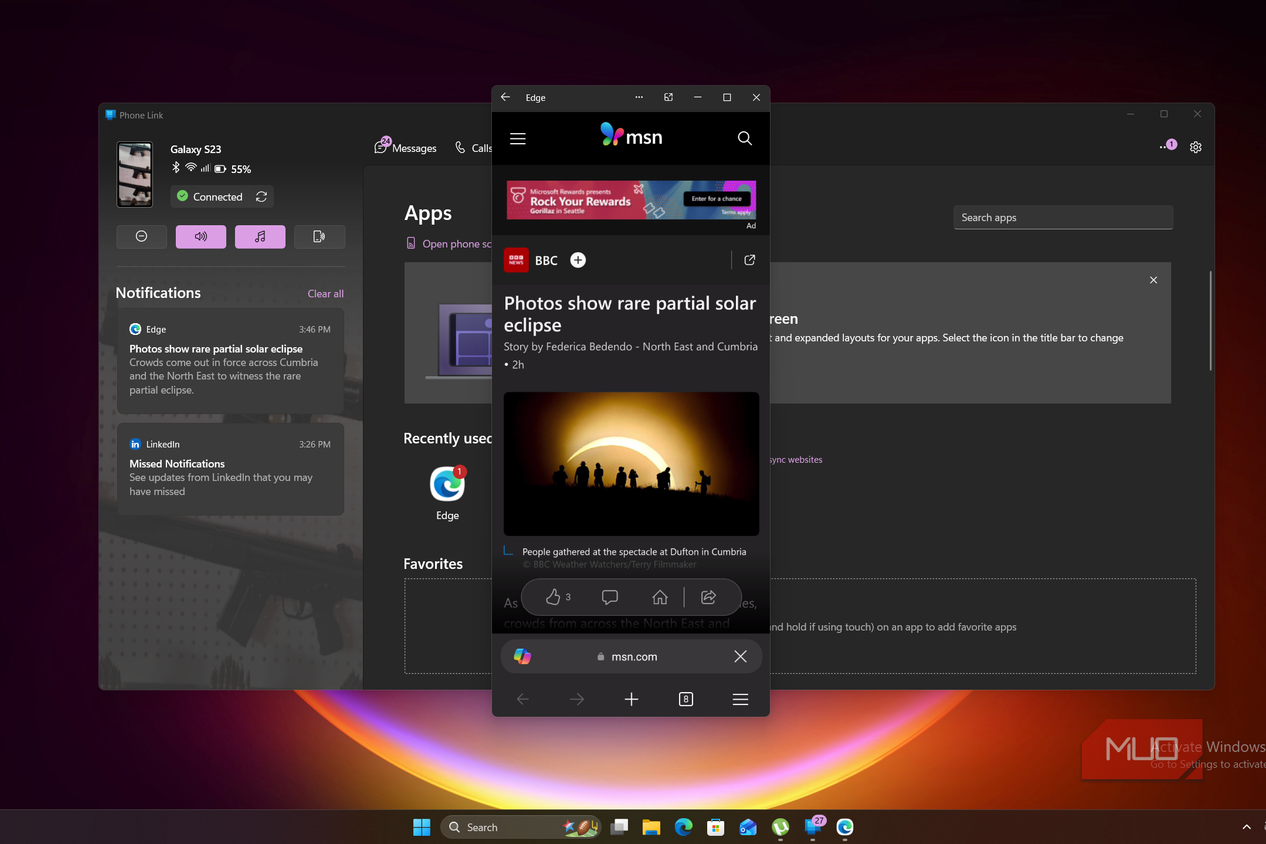Open File Explorer from taskbar

pos(652,827)
